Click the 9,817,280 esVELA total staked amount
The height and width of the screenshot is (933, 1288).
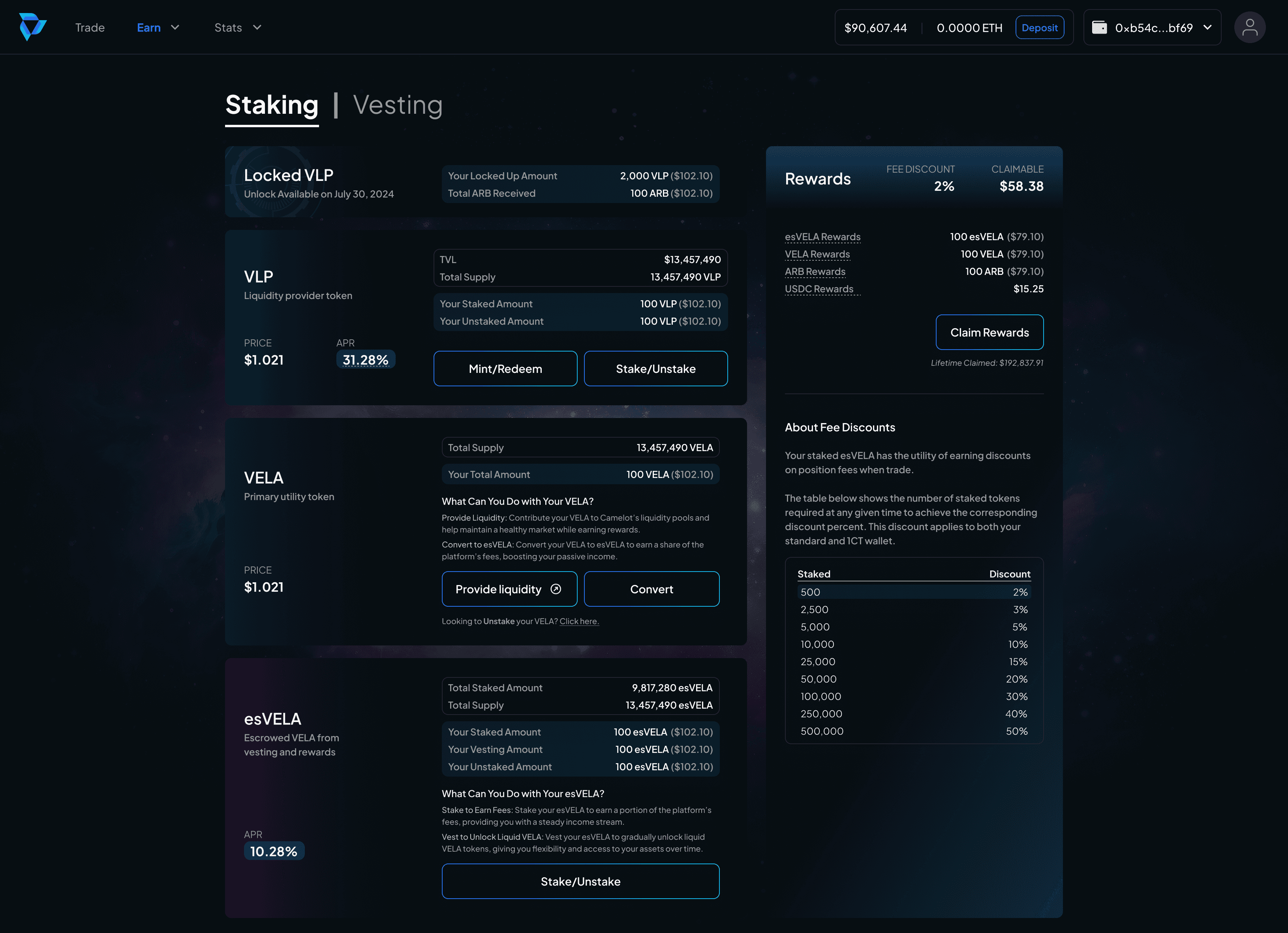tap(672, 688)
